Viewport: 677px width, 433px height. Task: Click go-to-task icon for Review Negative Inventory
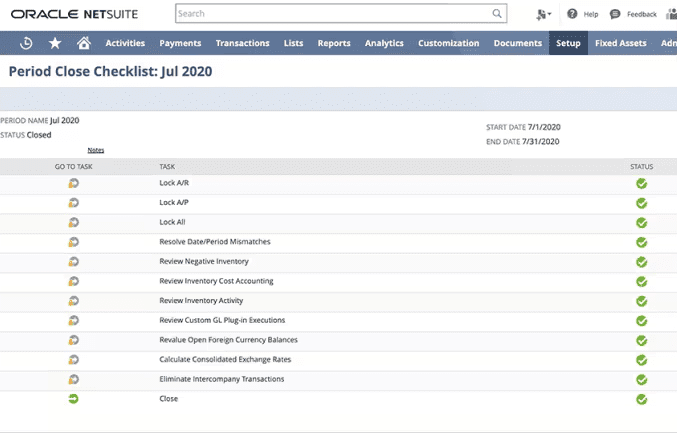click(73, 262)
